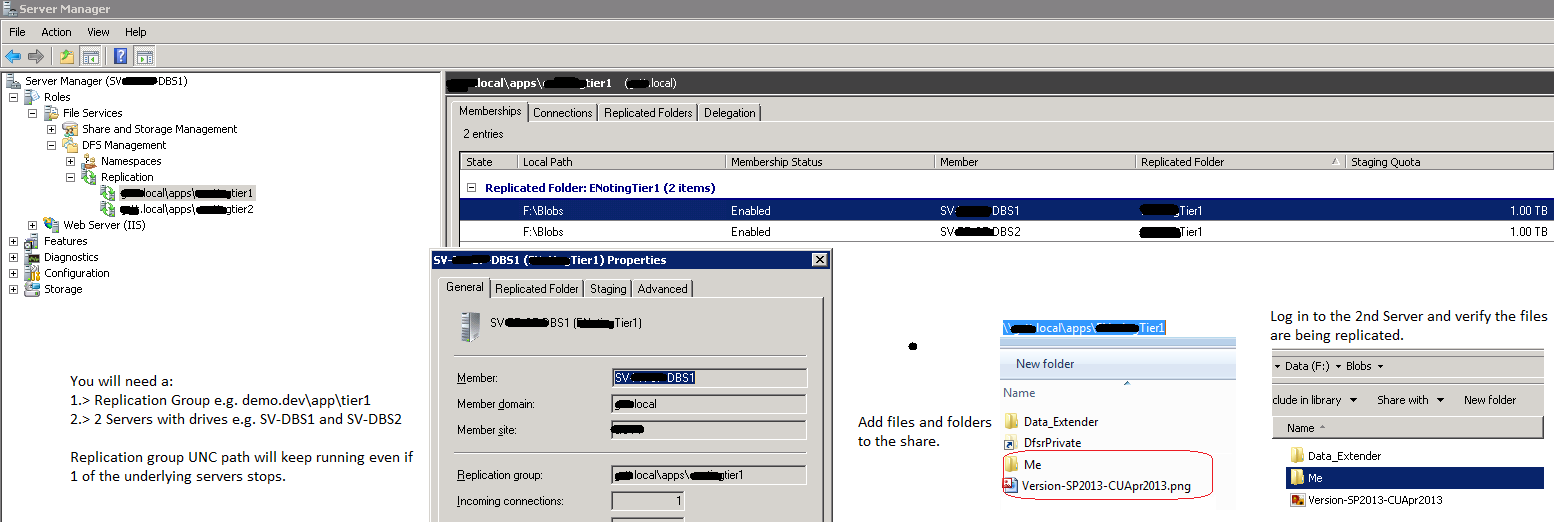Close the Properties dialog
This screenshot has height=522, width=1554.
(x=820, y=260)
